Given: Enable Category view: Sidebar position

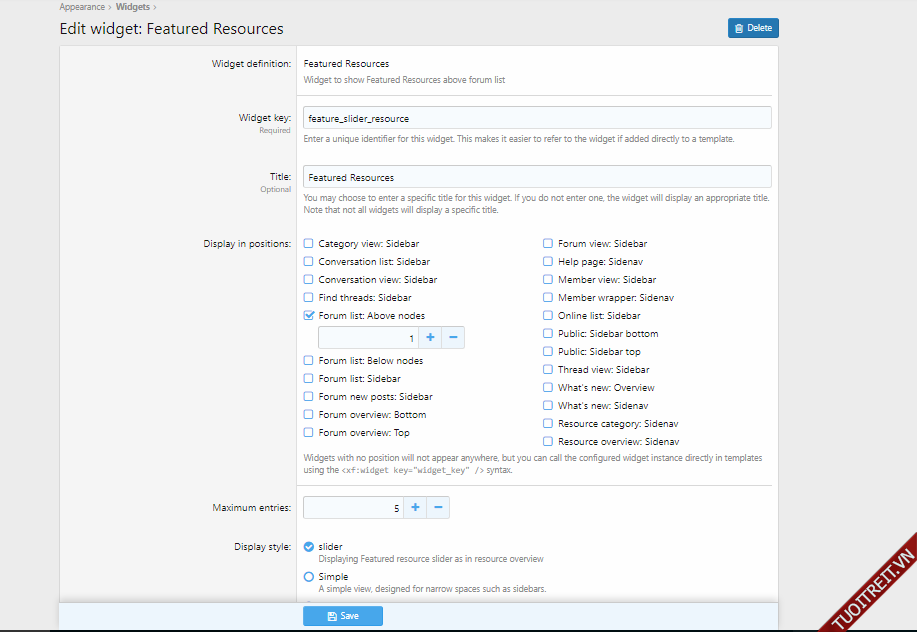Looking at the screenshot, I should [x=309, y=244].
